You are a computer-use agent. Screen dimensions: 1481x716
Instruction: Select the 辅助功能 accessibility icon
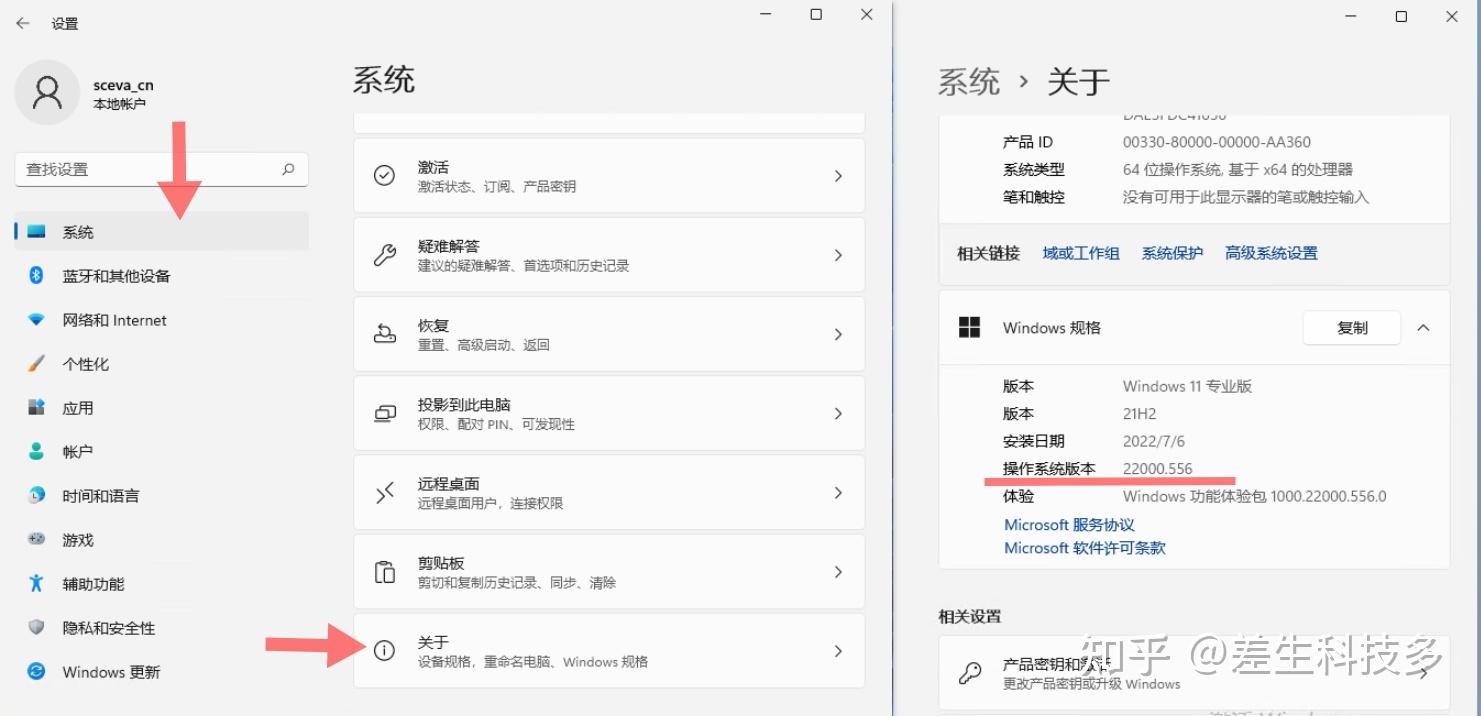(36, 583)
